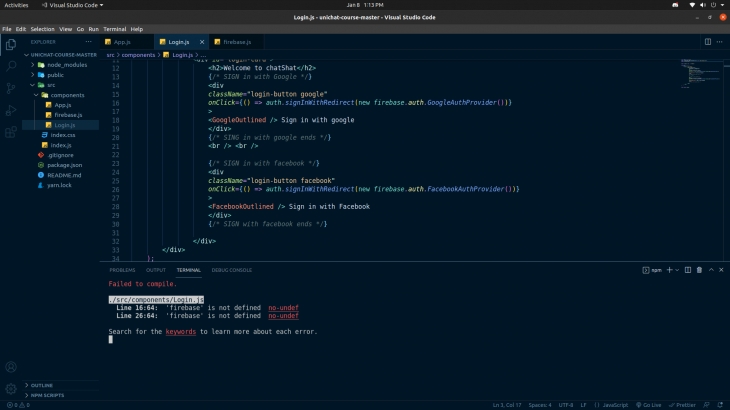Open the Visual Studio Code app menu dropdown
730x410 pixels.
[x=72, y=5]
